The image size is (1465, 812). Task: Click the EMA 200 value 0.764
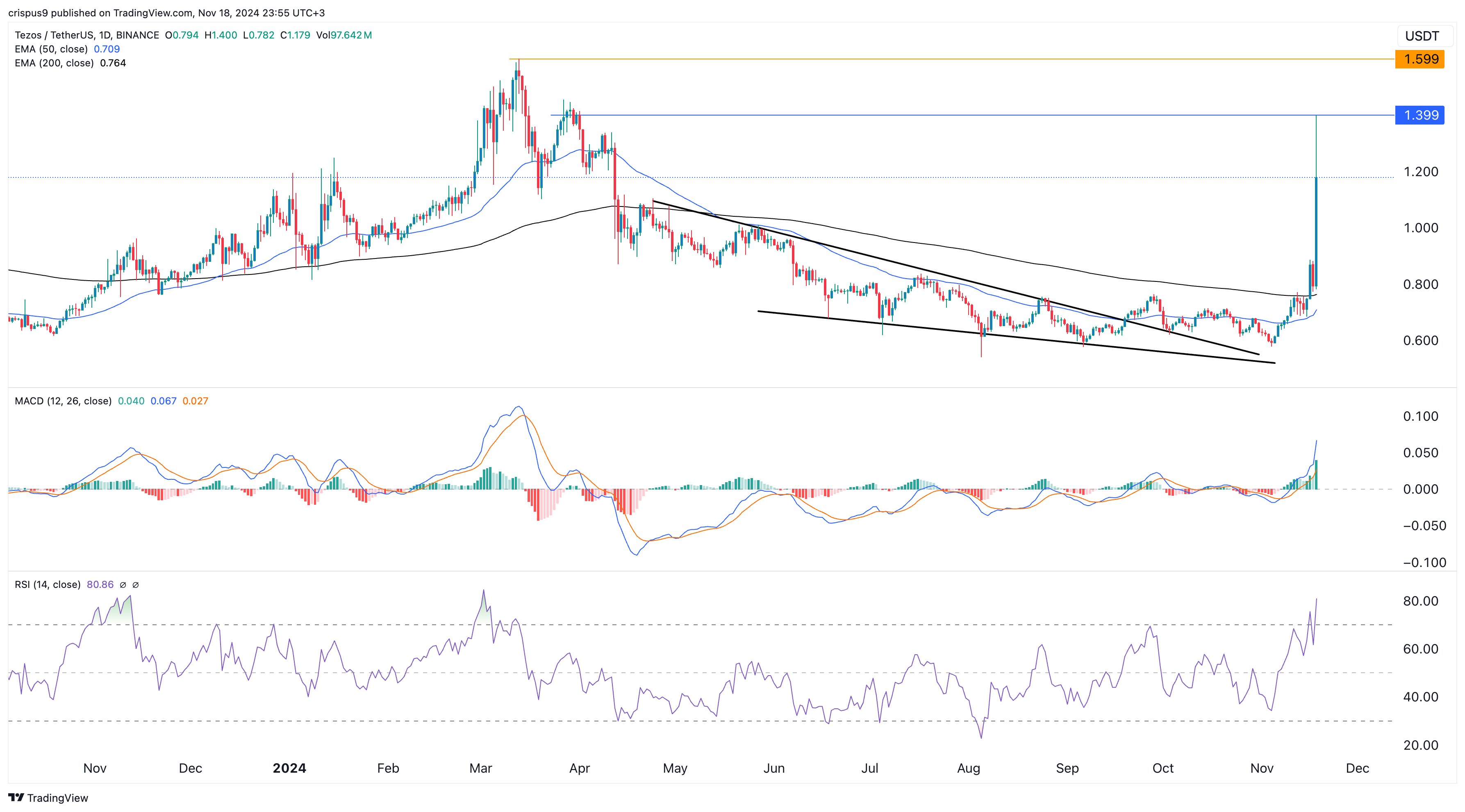[113, 63]
